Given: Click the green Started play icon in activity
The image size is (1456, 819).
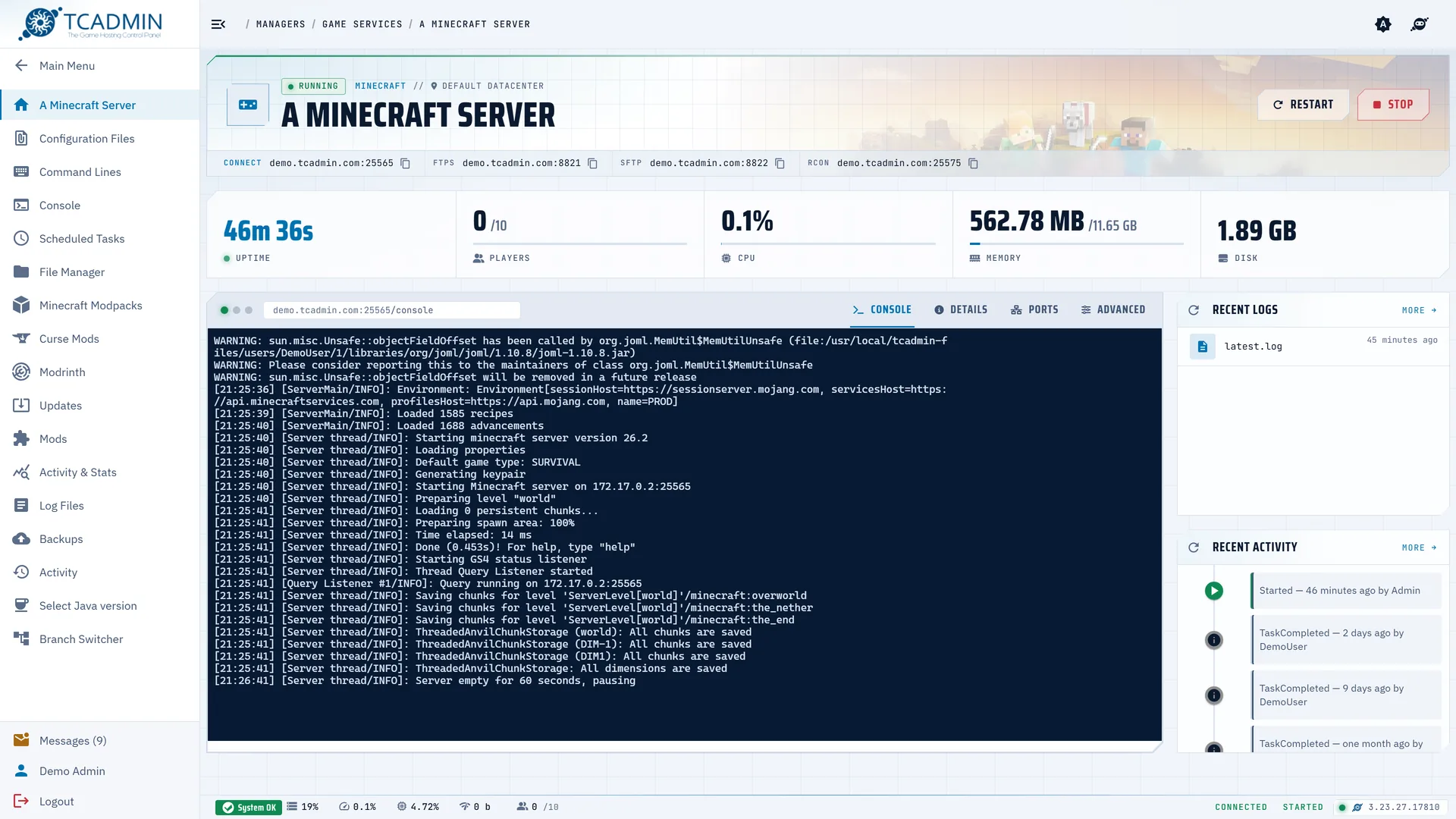Looking at the screenshot, I should (x=1214, y=591).
